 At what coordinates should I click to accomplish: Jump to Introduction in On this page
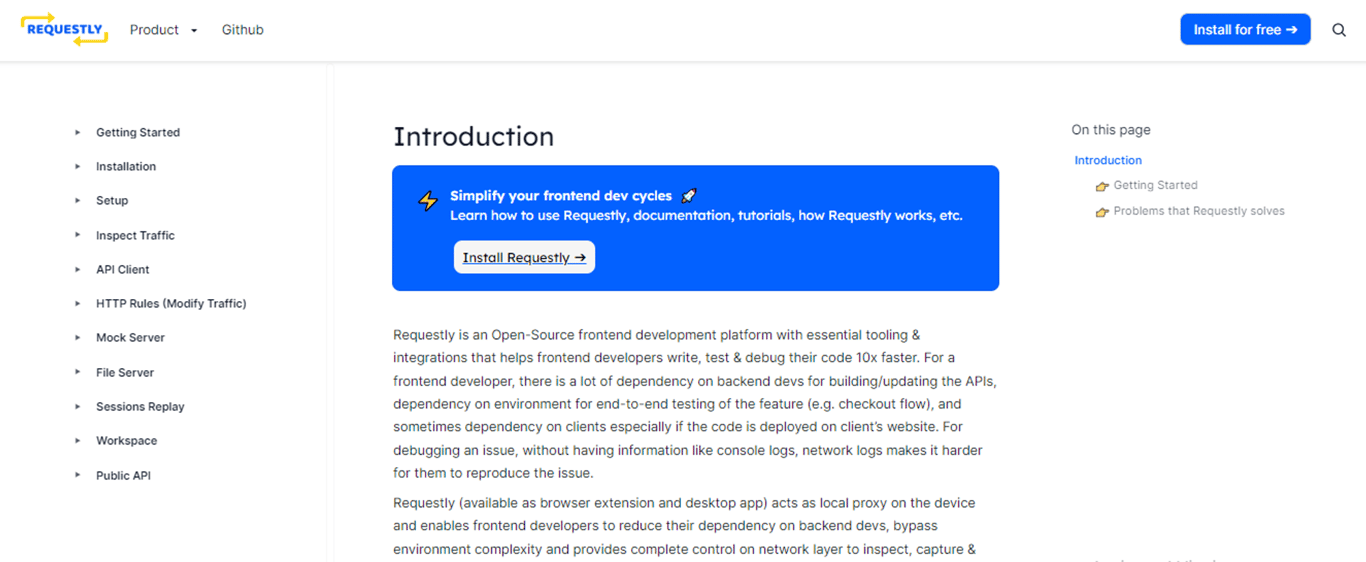click(x=1108, y=160)
